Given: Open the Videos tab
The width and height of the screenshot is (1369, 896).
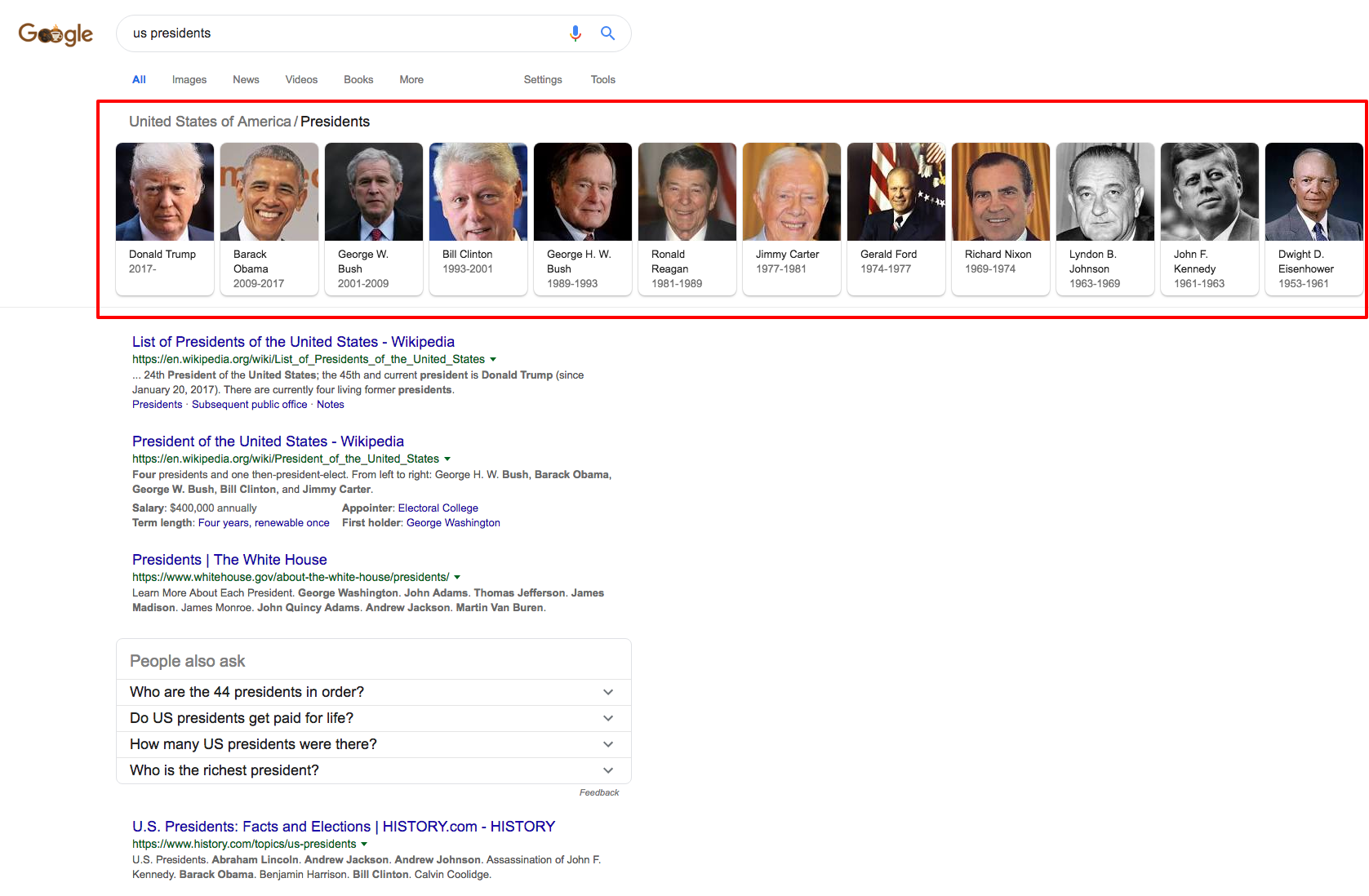Looking at the screenshot, I should click(x=301, y=80).
